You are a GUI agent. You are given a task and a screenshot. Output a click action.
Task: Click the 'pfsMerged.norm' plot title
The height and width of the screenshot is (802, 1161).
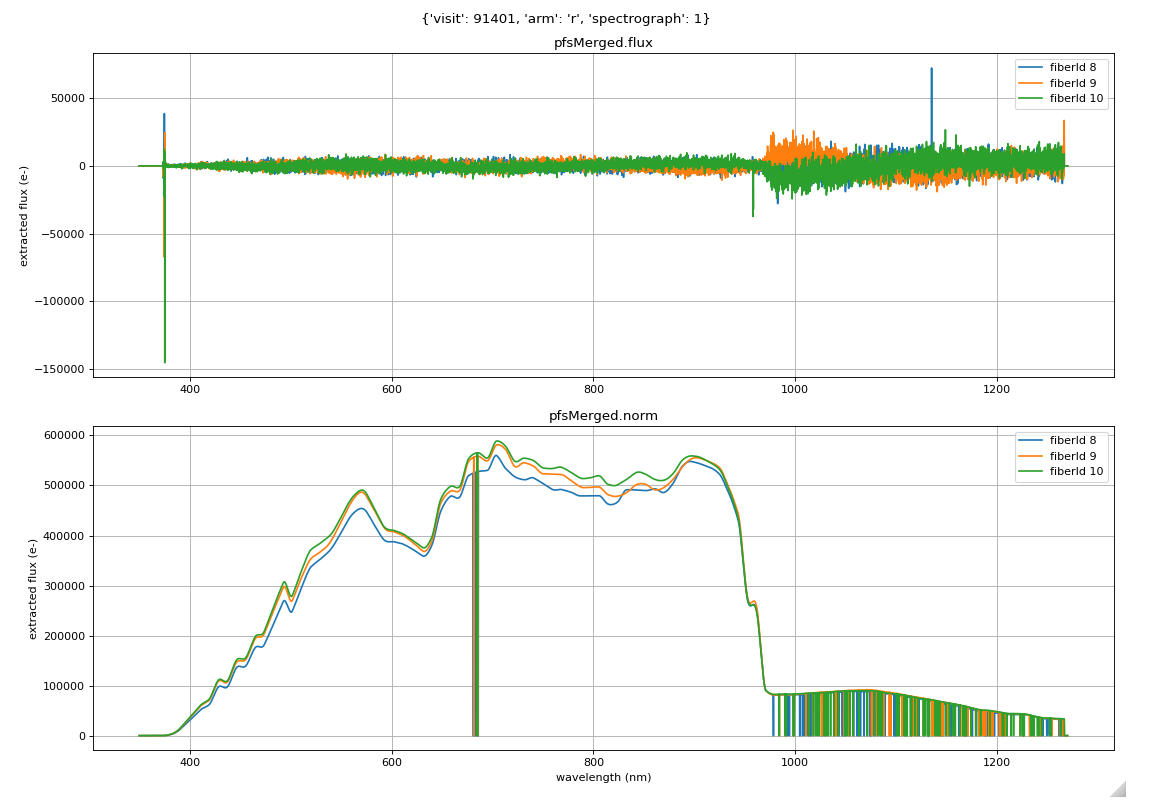tap(603, 416)
